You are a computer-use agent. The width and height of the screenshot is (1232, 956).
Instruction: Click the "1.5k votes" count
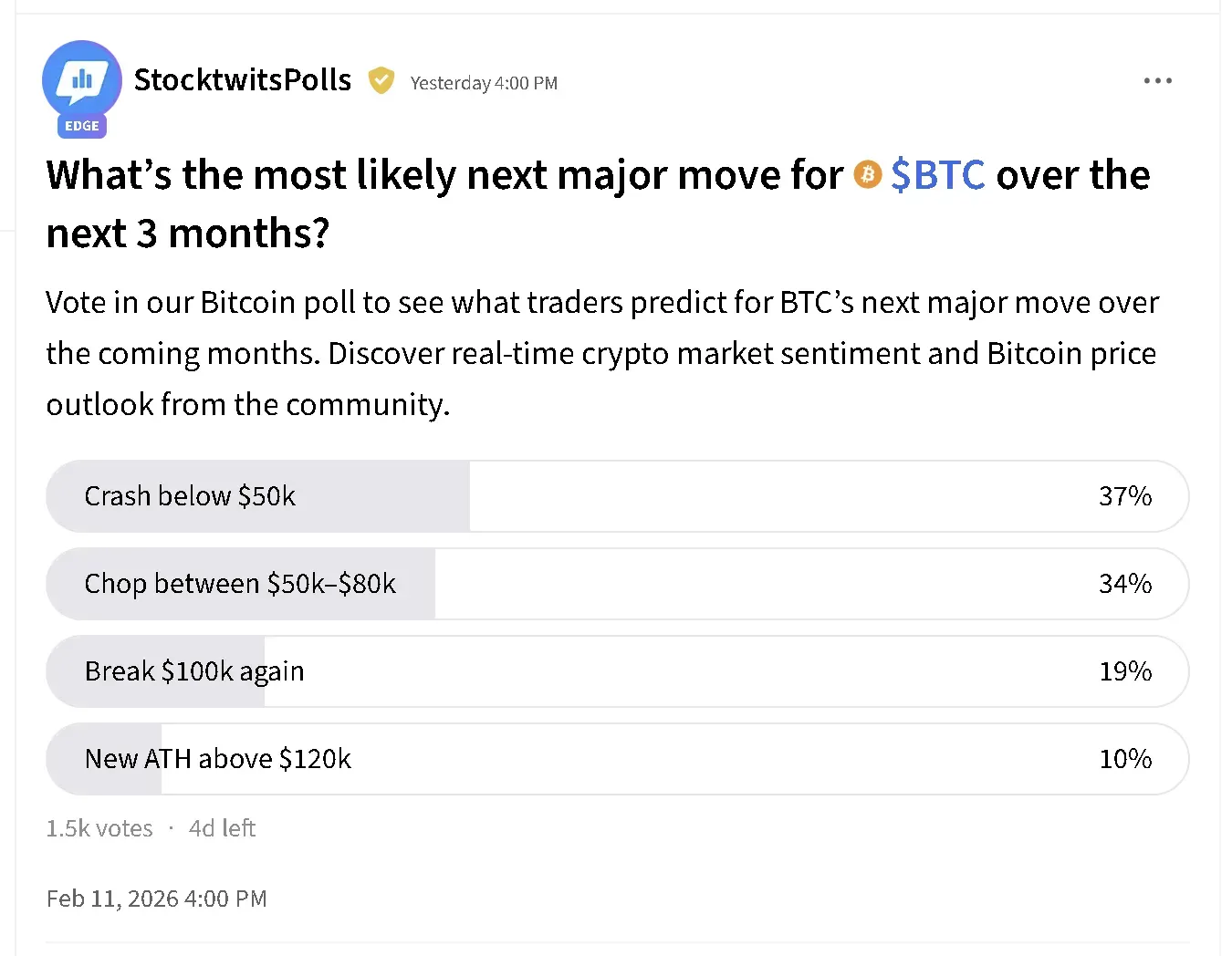coord(99,828)
